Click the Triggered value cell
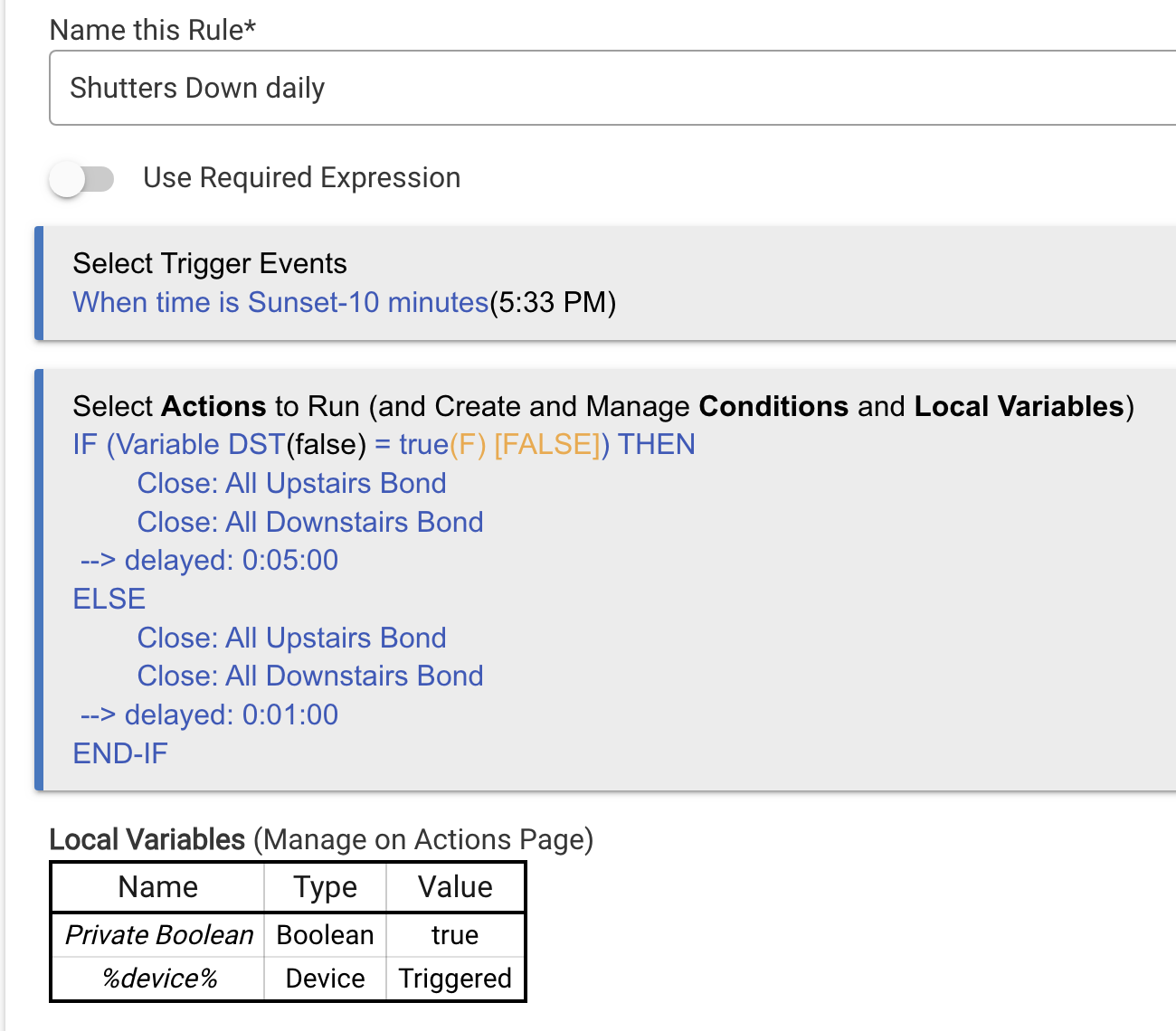The height and width of the screenshot is (1031, 1176). pos(455,979)
